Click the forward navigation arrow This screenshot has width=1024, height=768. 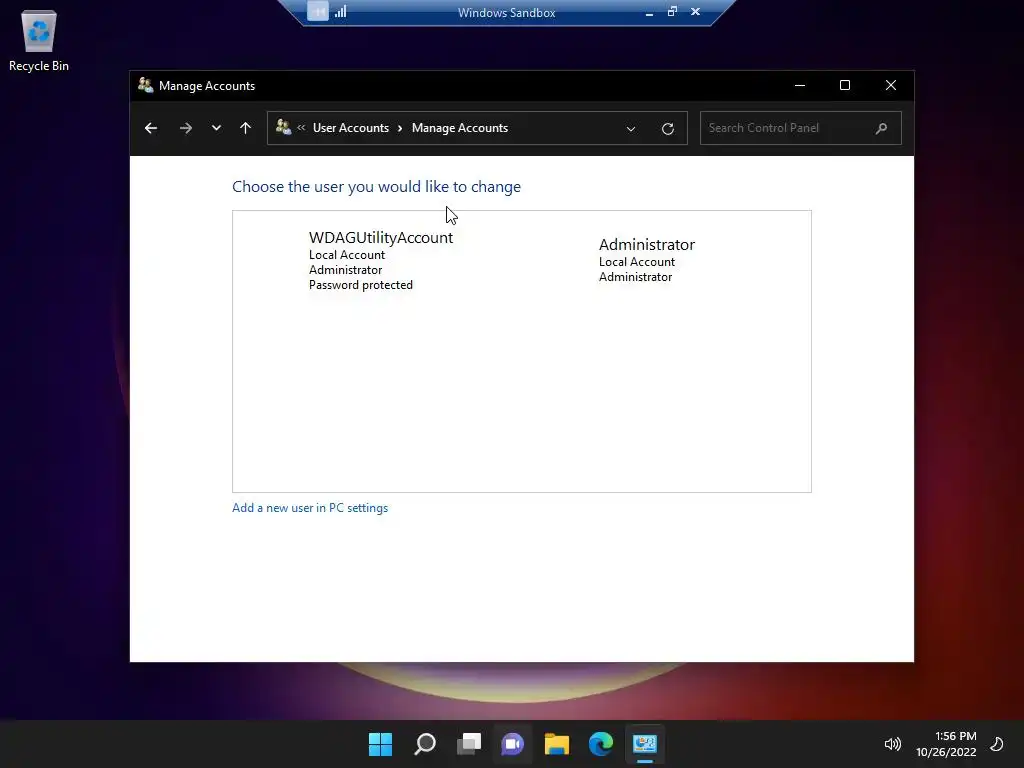pyautogui.click(x=185, y=128)
